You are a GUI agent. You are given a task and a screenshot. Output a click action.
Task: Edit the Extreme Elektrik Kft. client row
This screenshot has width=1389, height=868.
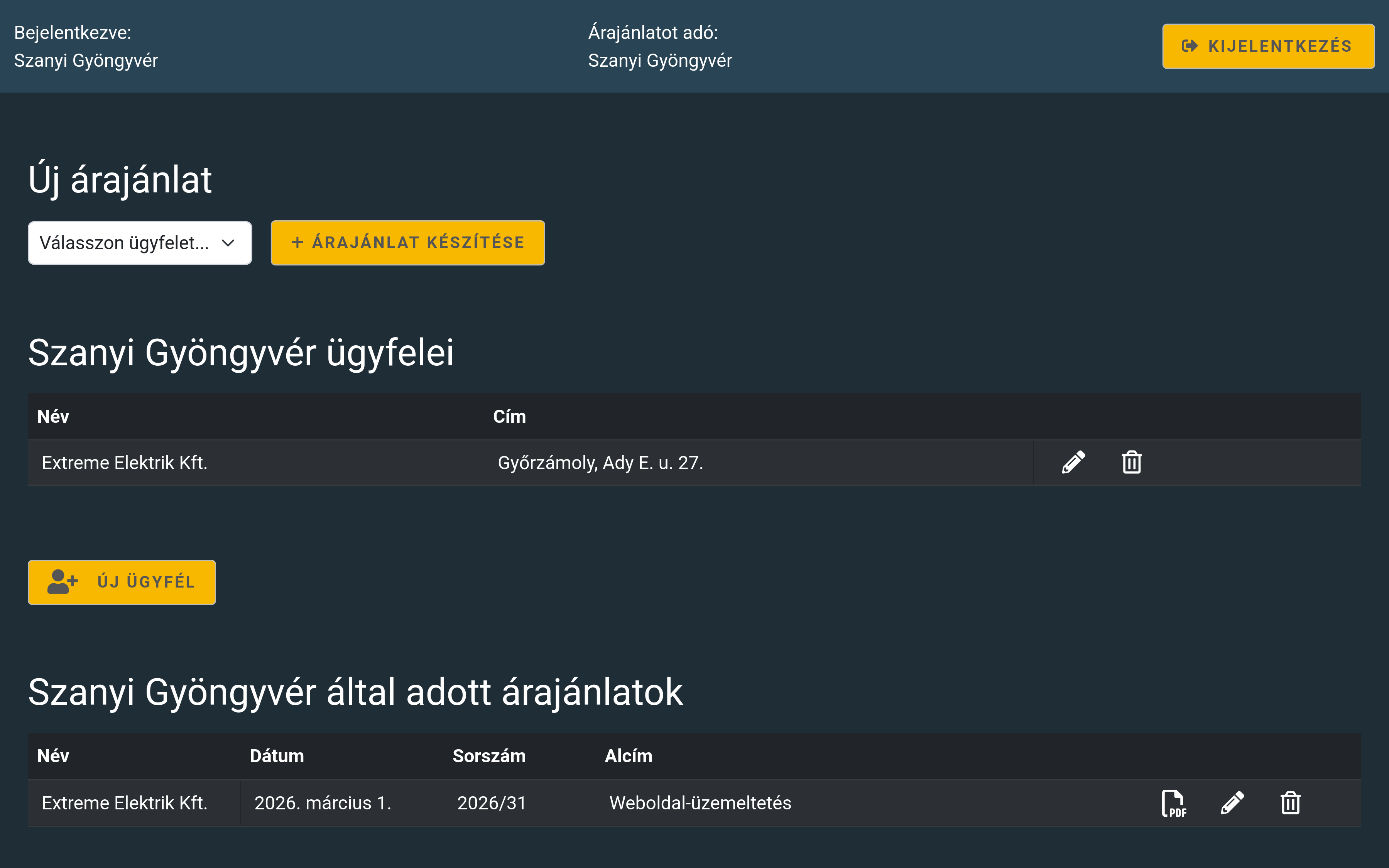[1073, 462]
